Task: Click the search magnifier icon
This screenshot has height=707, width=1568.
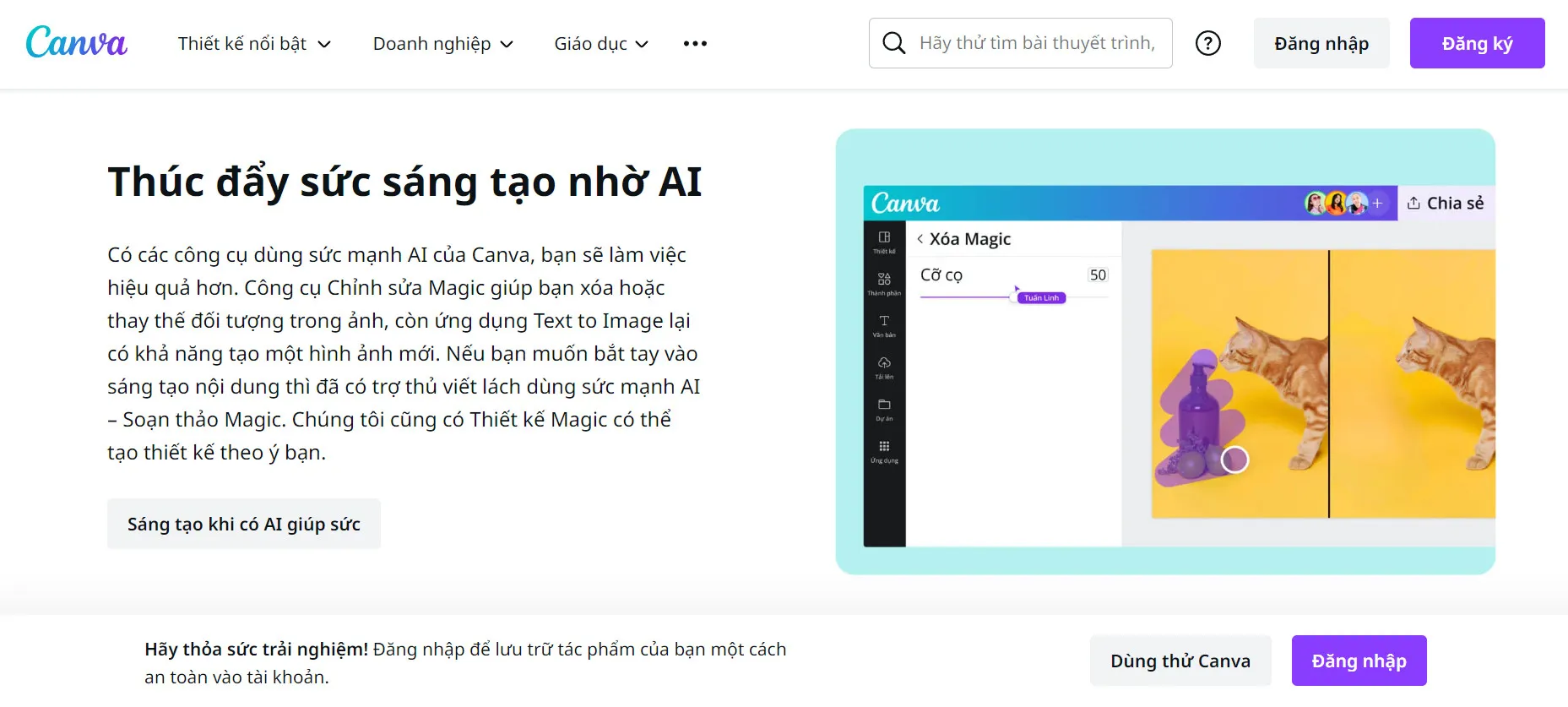Action: click(893, 43)
